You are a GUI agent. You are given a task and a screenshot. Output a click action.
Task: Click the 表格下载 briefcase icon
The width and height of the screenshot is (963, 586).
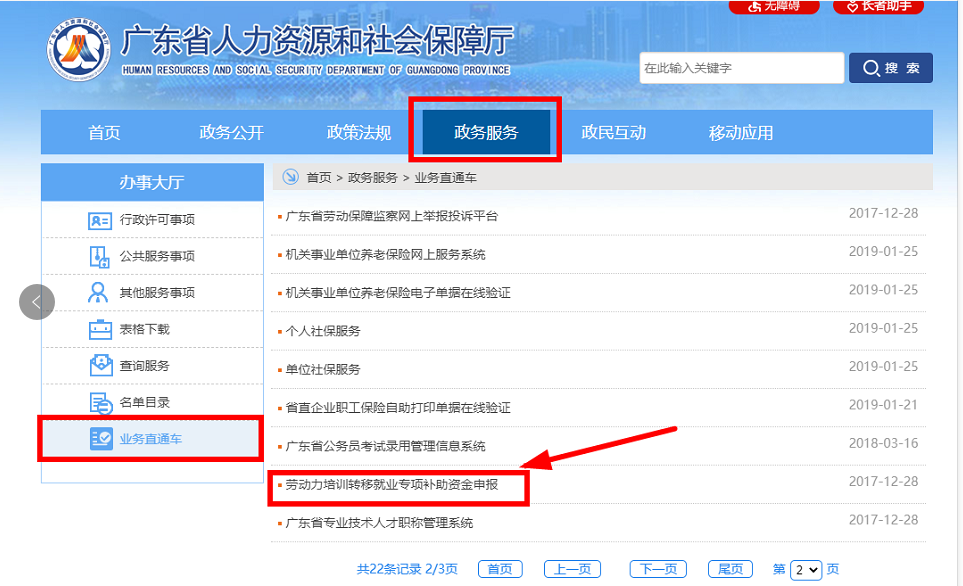tap(100, 329)
